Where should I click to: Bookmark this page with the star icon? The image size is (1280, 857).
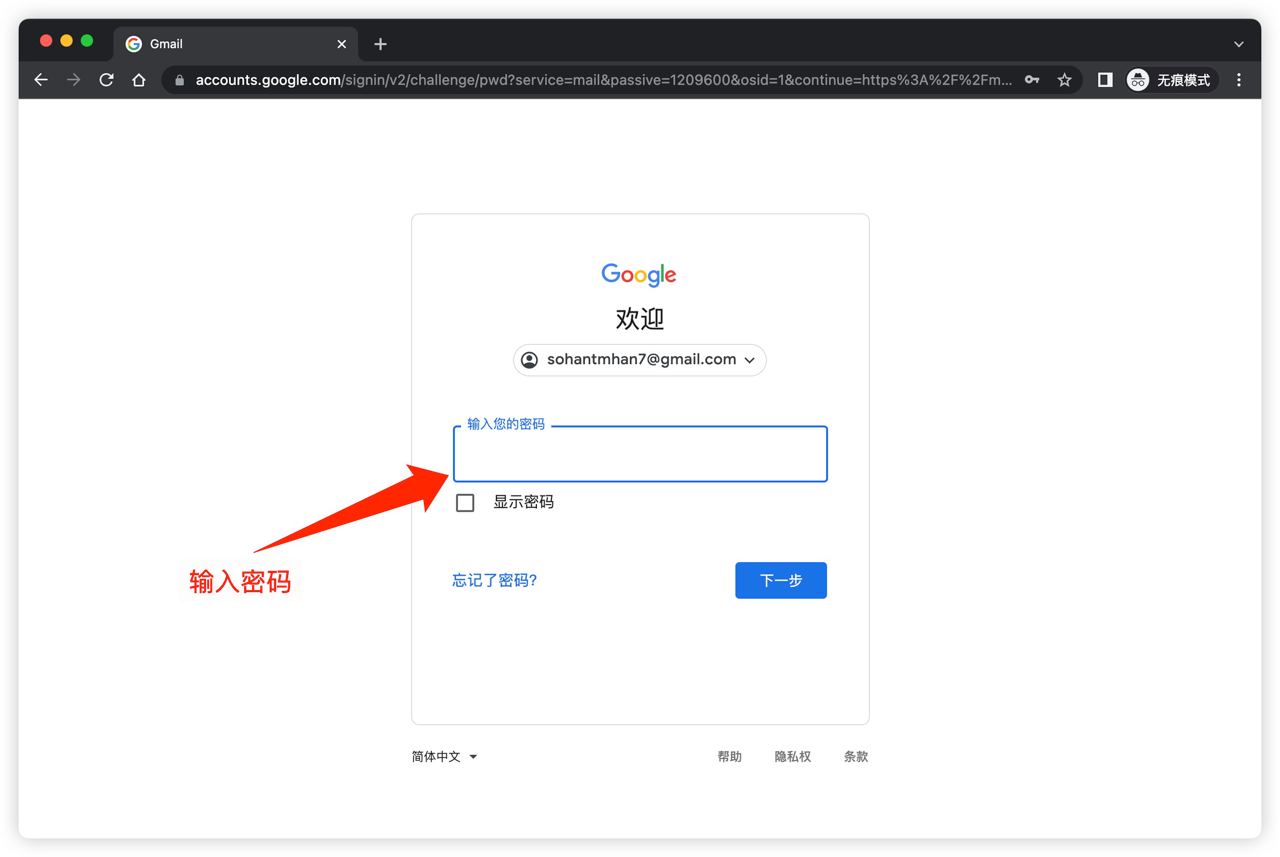[1064, 80]
